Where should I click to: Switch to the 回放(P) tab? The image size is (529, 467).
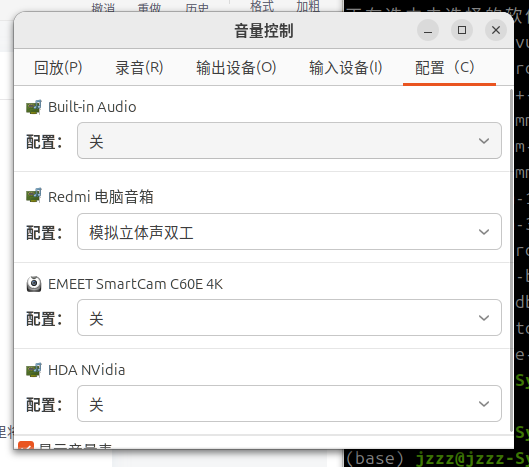[x=58, y=68]
